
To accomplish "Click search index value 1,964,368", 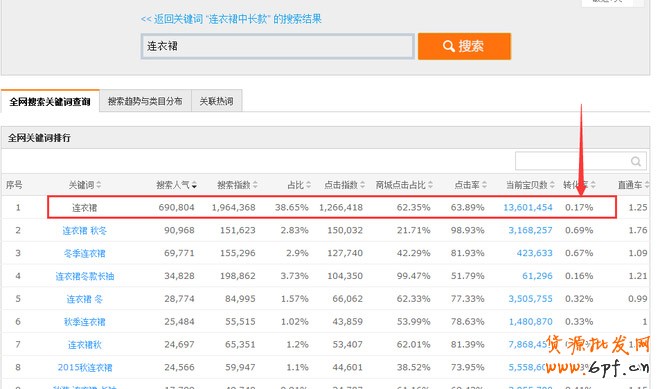I will click(x=234, y=208).
